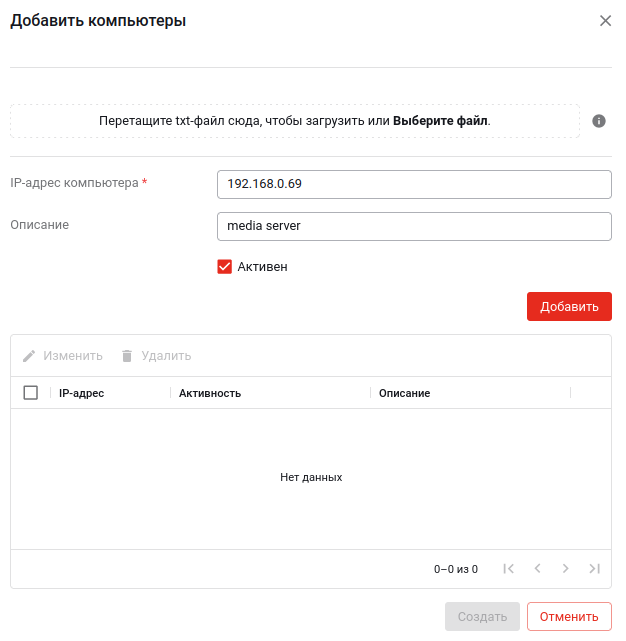Image resolution: width=626 pixels, height=641 pixels.
Task: Go to next table page
Action: [x=565, y=569]
